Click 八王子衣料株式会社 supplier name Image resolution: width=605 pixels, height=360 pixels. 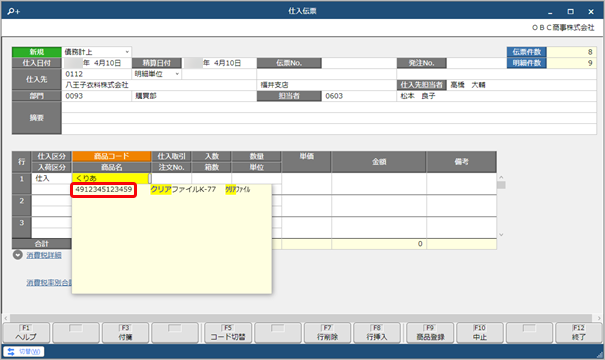point(97,85)
